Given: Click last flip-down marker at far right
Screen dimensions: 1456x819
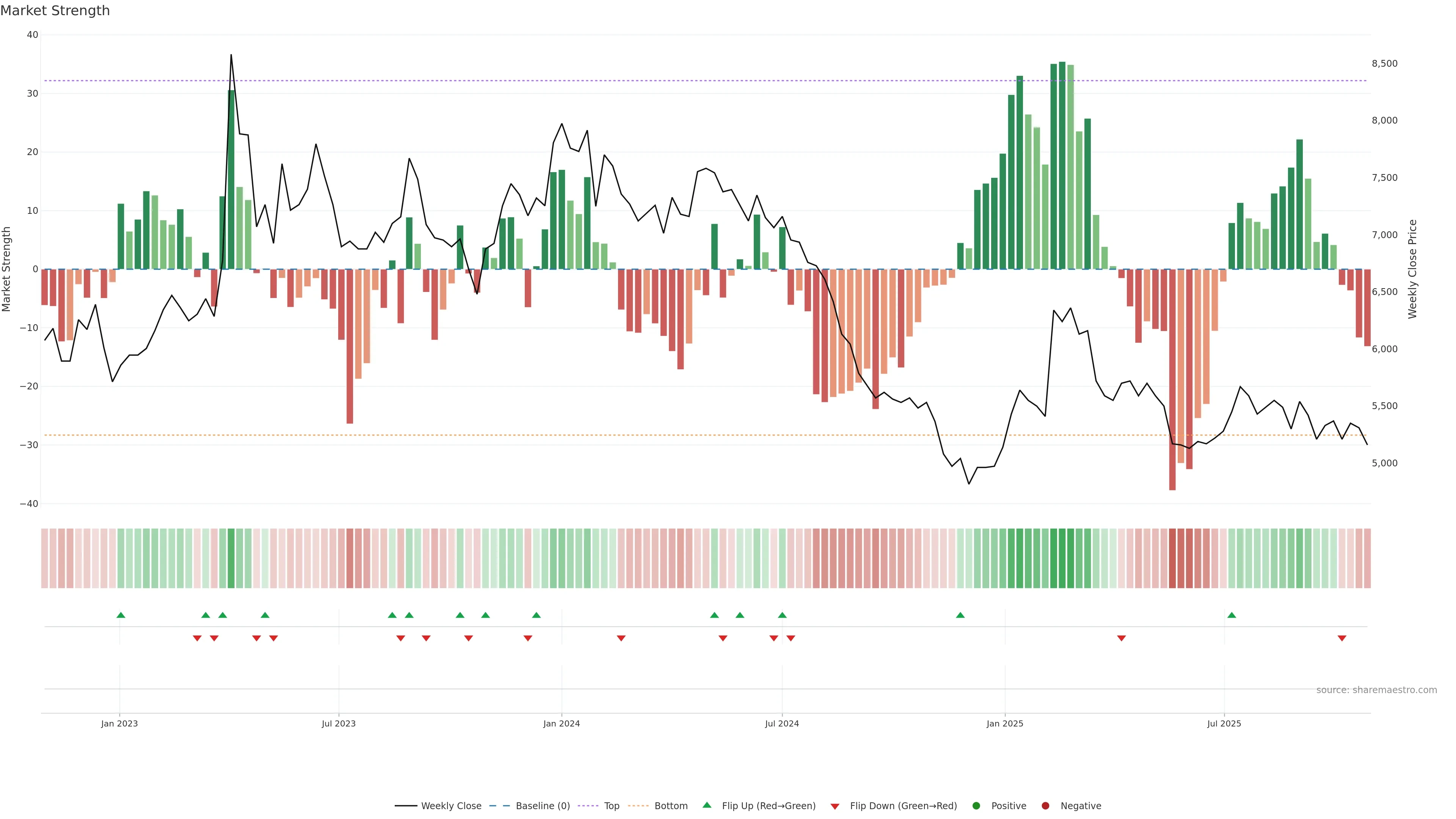Looking at the screenshot, I should [1342, 638].
